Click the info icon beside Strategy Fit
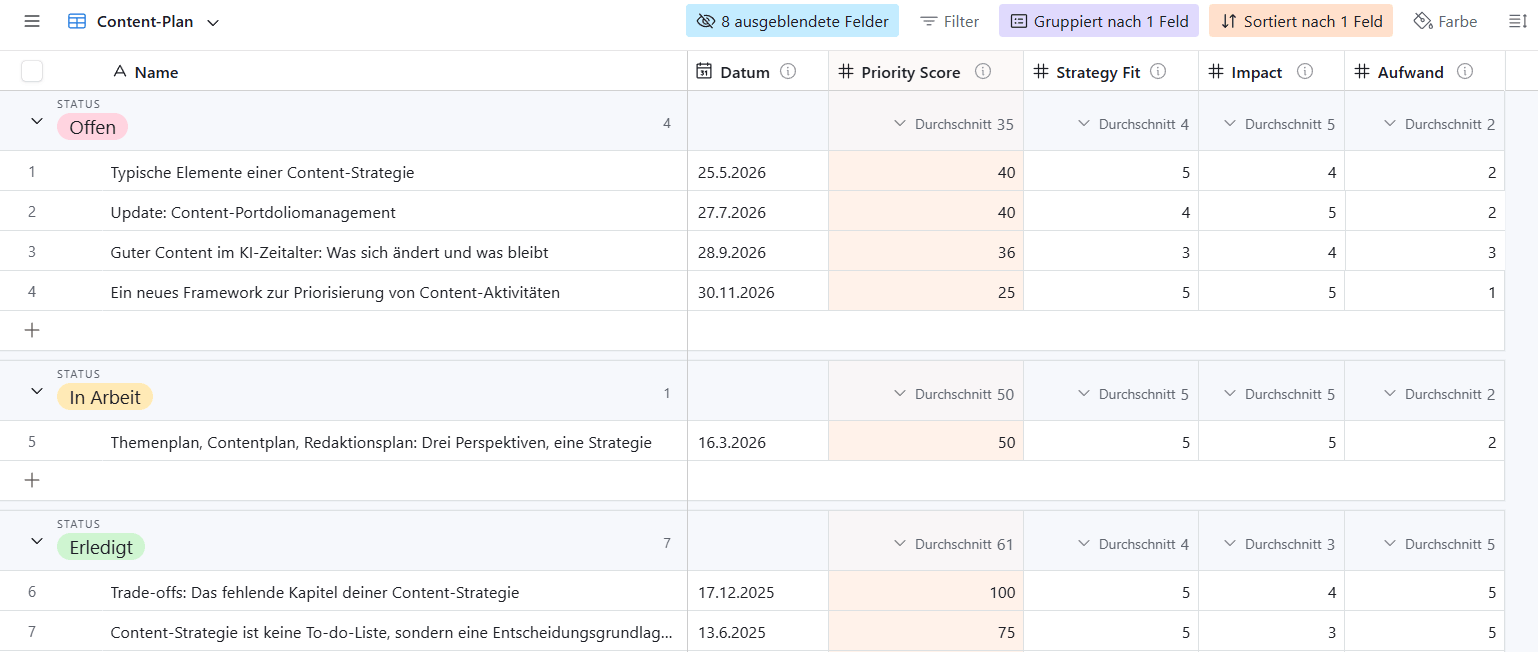The image size is (1538, 652). [x=1158, y=71]
